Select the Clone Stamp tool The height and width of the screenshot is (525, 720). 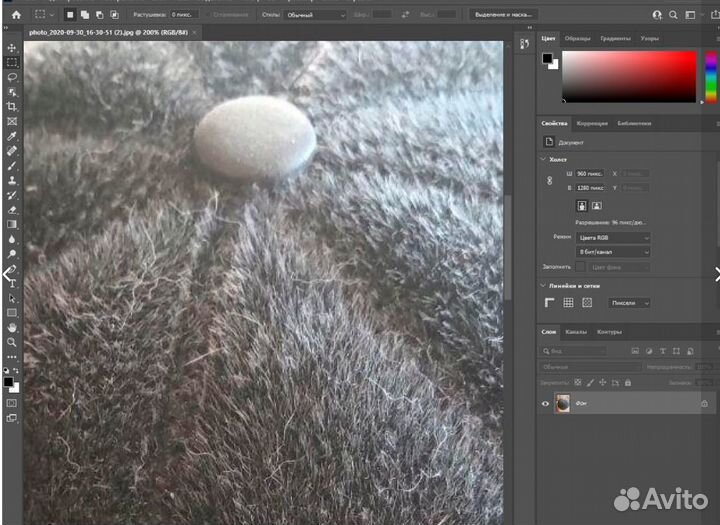coord(12,180)
